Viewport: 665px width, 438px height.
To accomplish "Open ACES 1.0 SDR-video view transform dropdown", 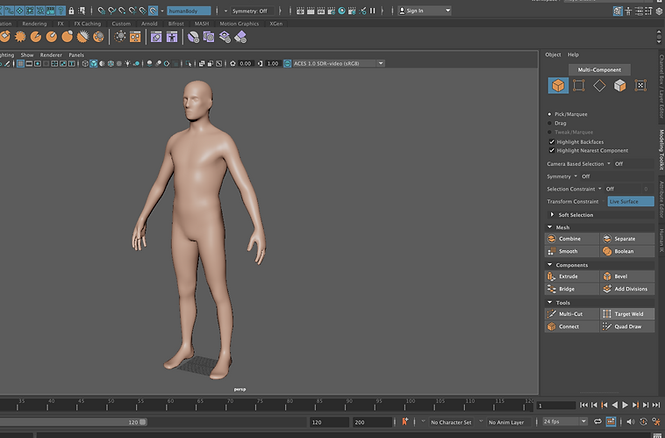I will [338, 64].
